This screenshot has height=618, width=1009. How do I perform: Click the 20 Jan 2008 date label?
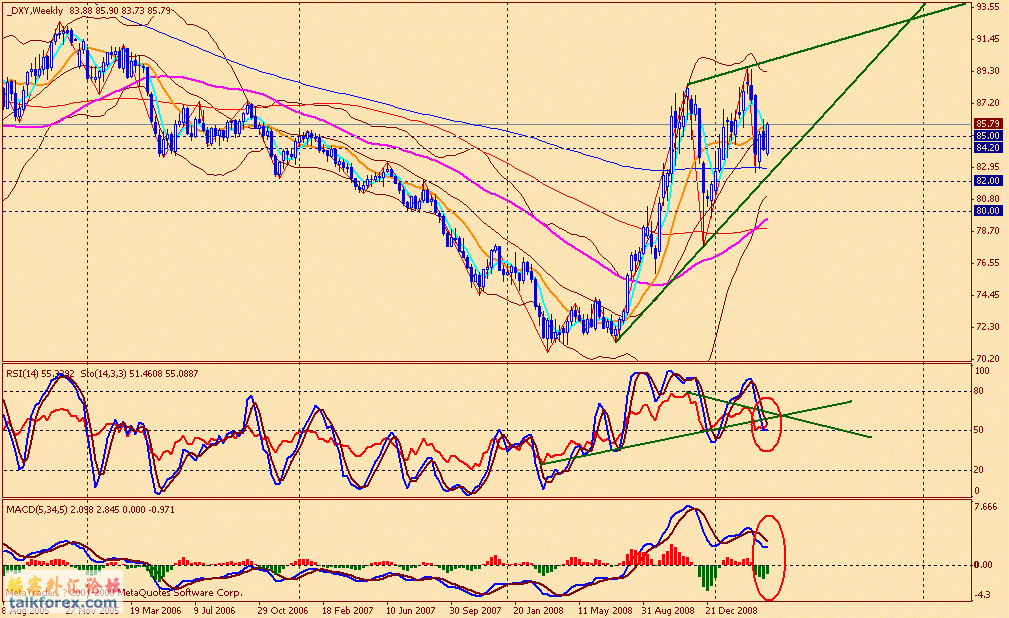point(539,610)
